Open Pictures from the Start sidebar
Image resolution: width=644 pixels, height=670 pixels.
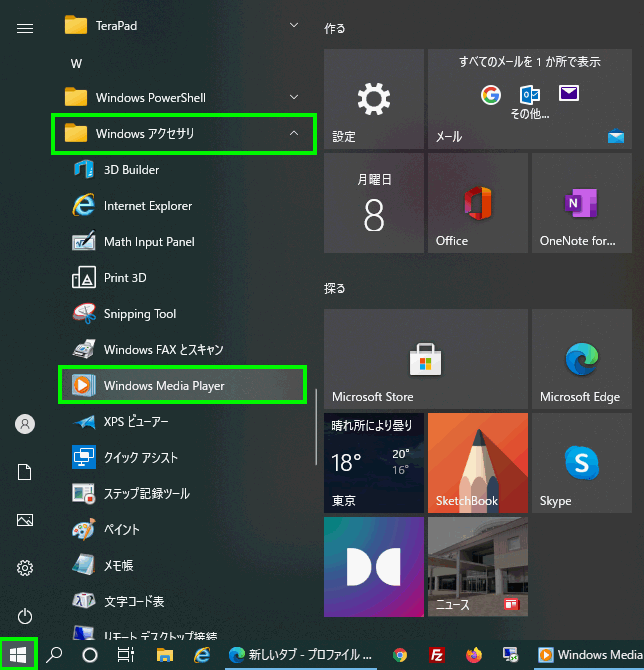(x=25, y=520)
